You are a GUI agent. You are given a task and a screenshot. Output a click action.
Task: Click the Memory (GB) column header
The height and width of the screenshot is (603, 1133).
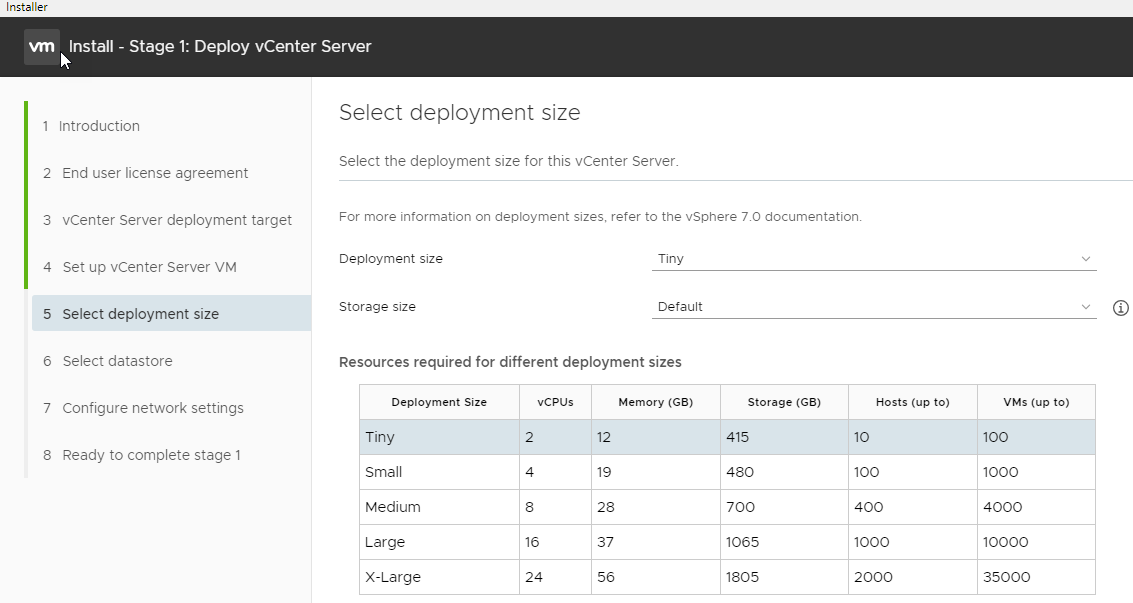(x=655, y=402)
